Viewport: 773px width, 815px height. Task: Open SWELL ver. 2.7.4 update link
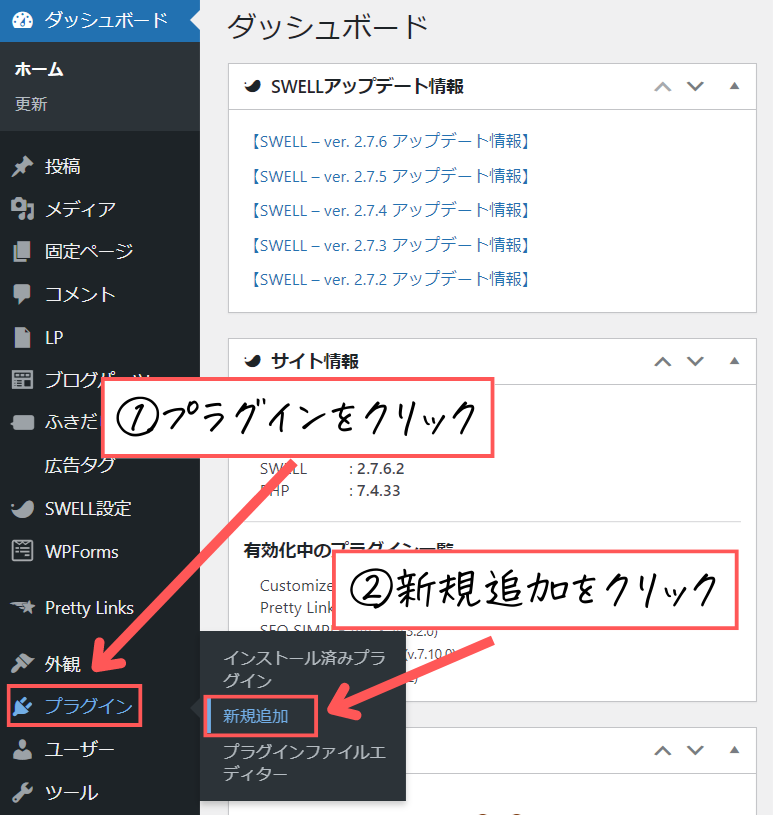pyautogui.click(x=390, y=211)
